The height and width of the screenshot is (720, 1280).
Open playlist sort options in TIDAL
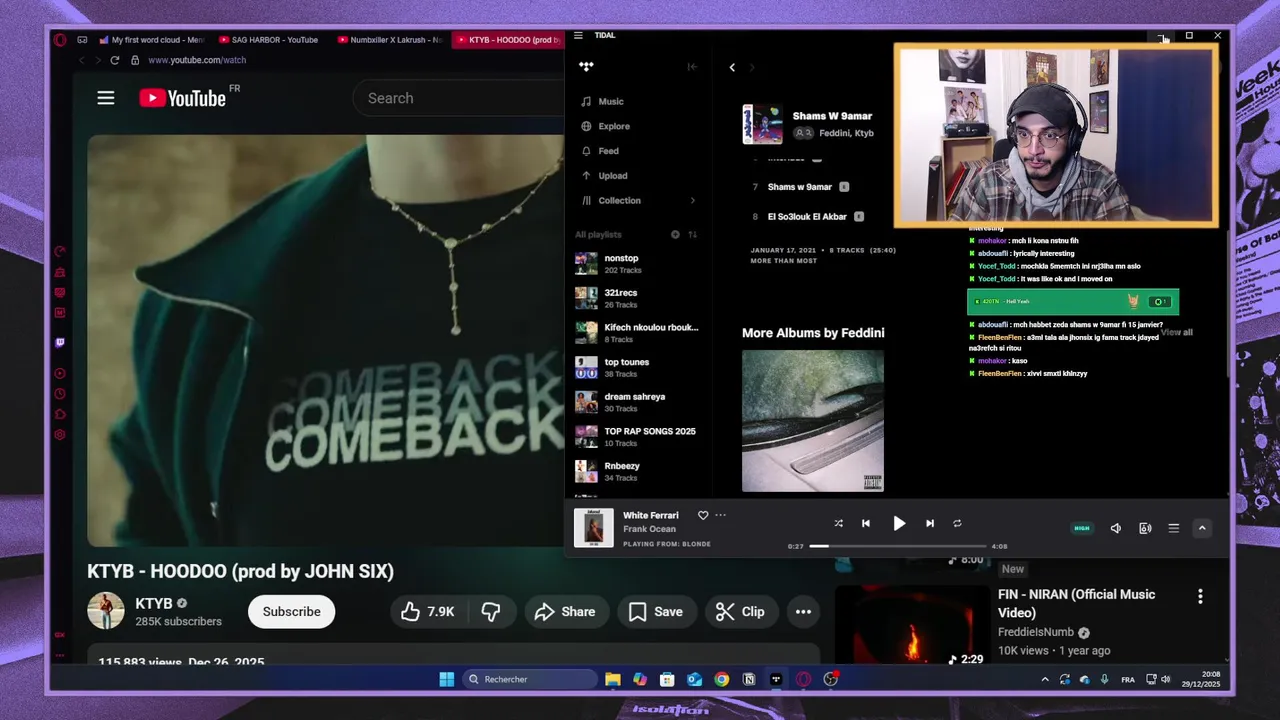pyautogui.click(x=692, y=234)
